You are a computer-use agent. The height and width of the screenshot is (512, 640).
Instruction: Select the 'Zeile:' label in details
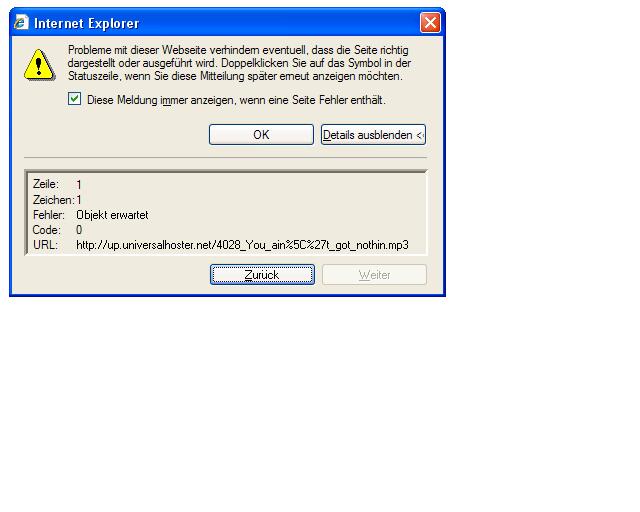coord(46,185)
